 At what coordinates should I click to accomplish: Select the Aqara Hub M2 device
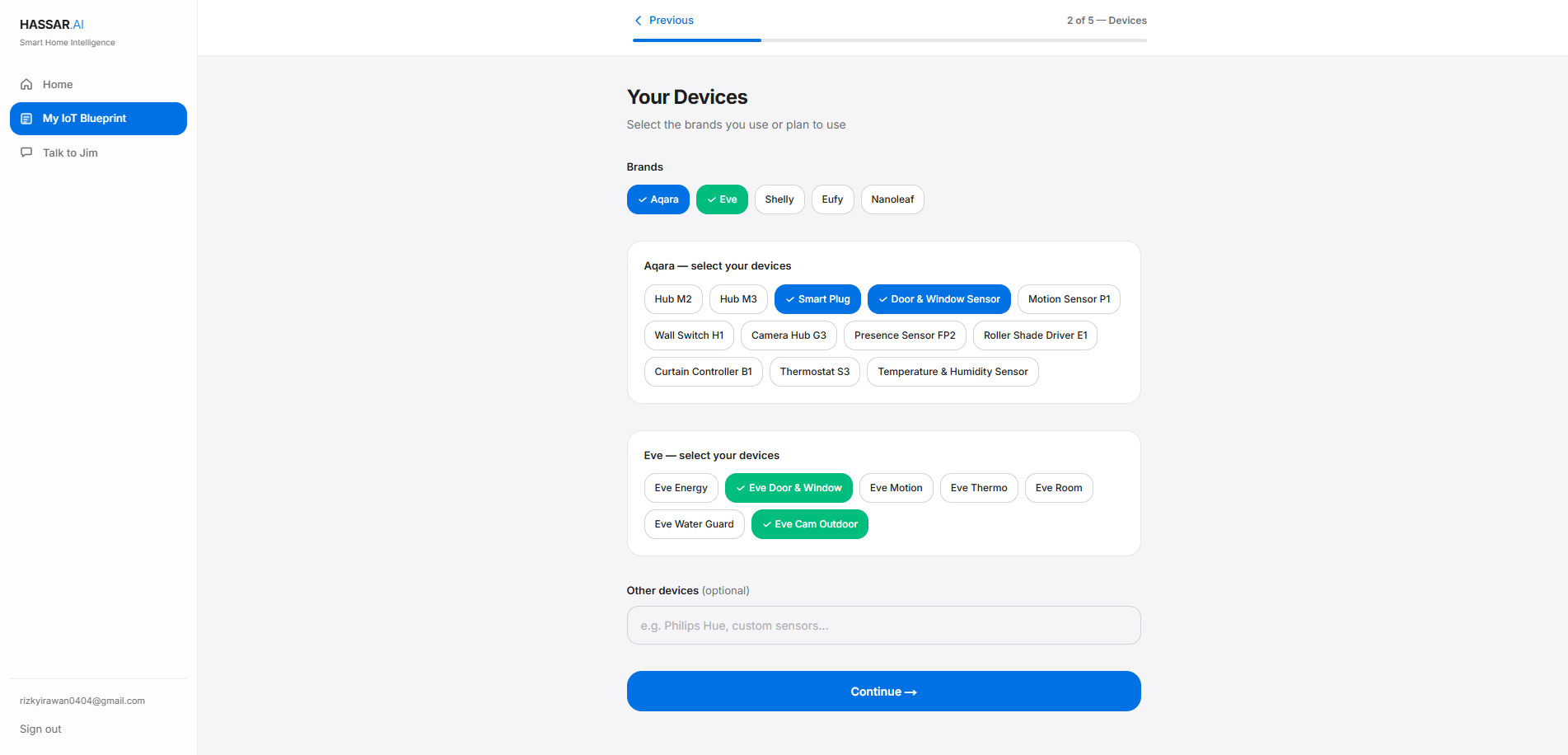673,299
